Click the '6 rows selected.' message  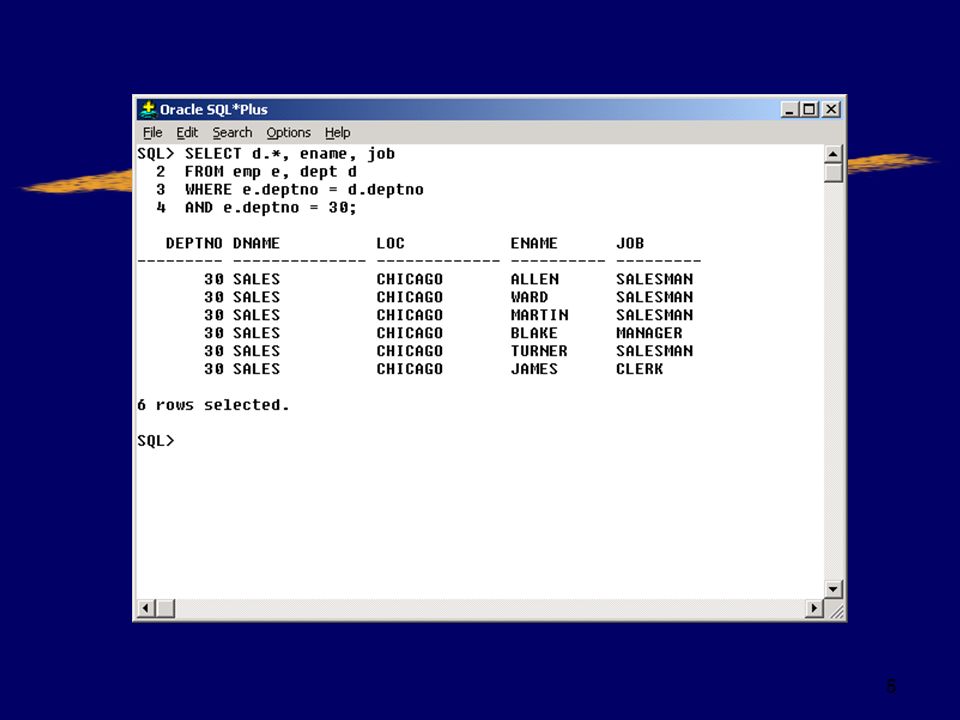[213, 405]
